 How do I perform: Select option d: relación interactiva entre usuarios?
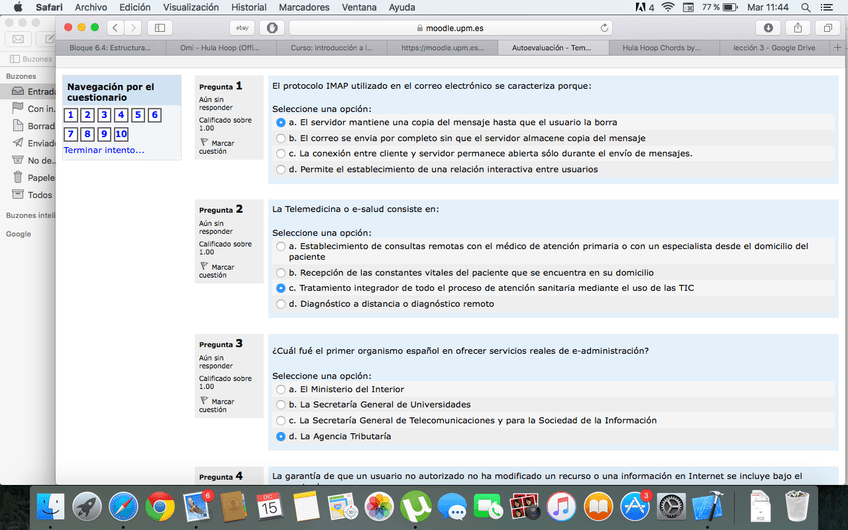[280, 169]
